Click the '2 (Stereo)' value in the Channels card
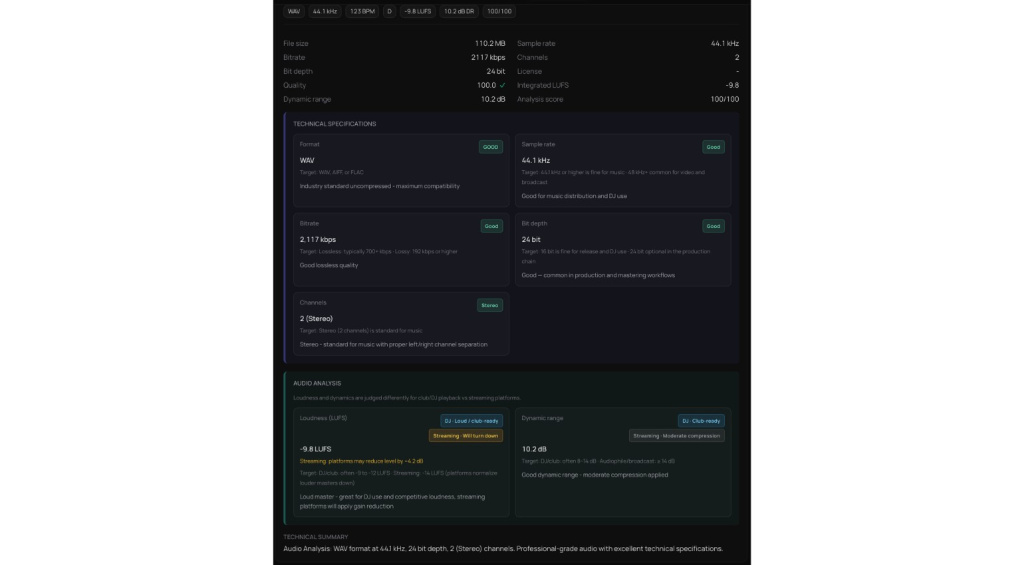Image resolution: width=1024 pixels, height=565 pixels. [x=316, y=319]
